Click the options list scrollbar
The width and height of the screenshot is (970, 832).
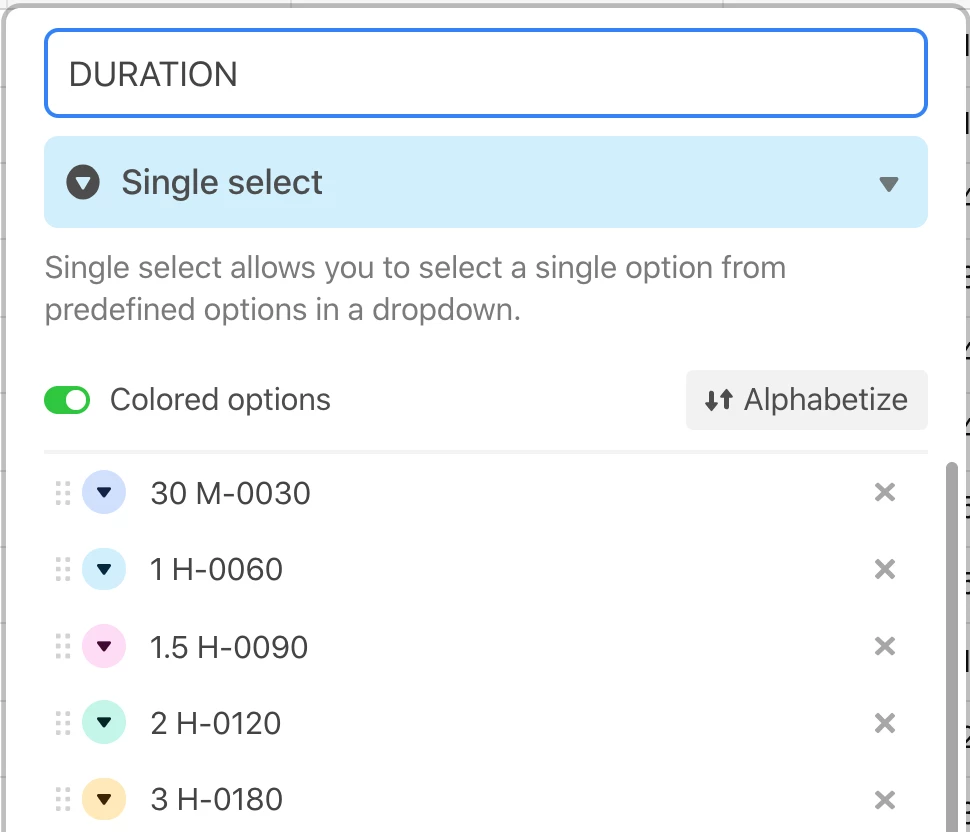[951, 646]
